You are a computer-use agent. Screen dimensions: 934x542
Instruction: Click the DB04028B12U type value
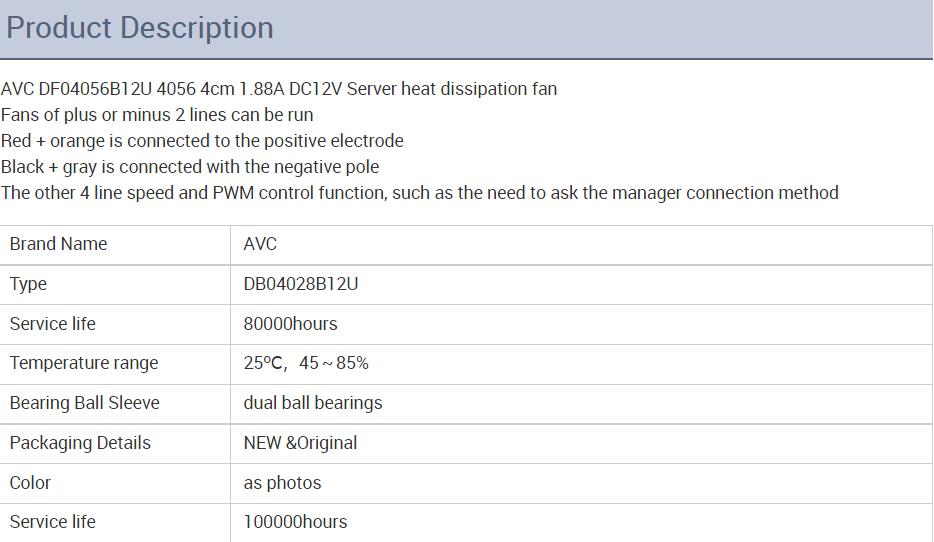(301, 284)
